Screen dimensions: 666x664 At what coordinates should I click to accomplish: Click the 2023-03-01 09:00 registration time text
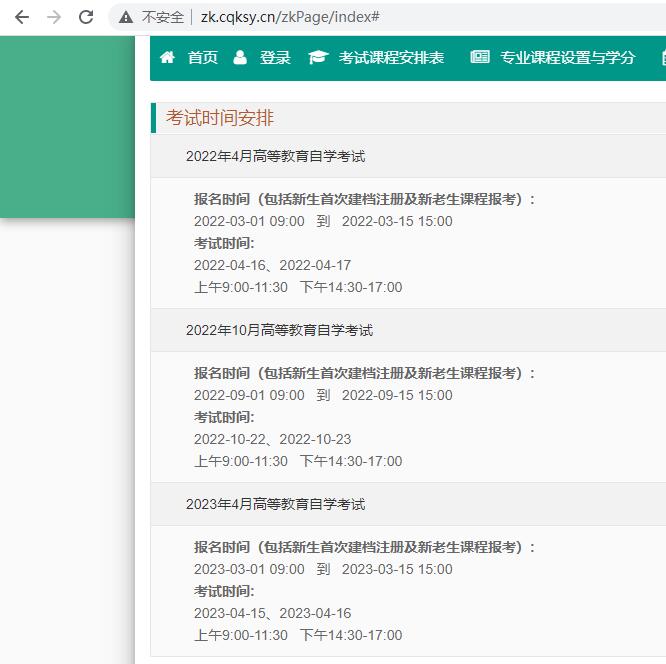coord(249,569)
